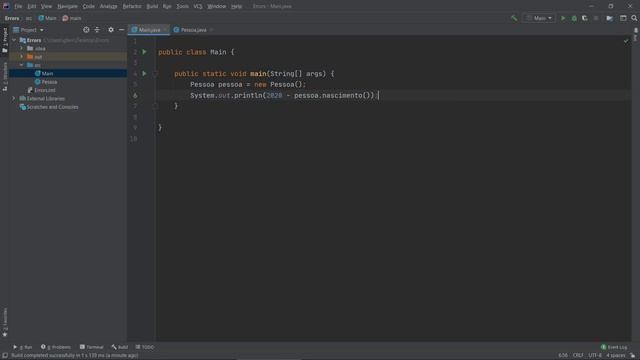This screenshot has width=640, height=360.
Task: Click the main method breadcrumb
Action: (x=72, y=18)
